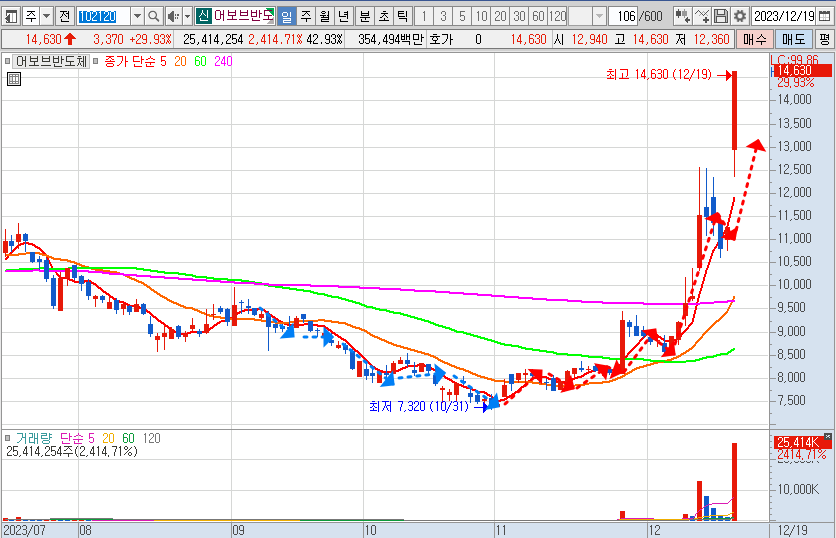Click the 354,494백만 trading value text

[x=391, y=39]
